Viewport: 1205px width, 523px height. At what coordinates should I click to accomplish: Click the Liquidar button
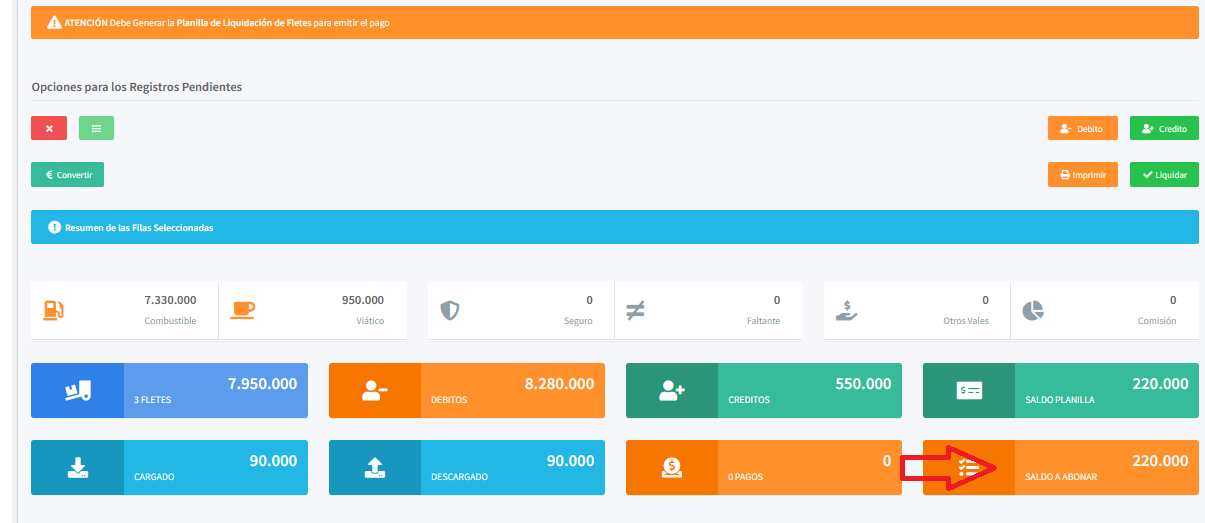[x=1164, y=175]
